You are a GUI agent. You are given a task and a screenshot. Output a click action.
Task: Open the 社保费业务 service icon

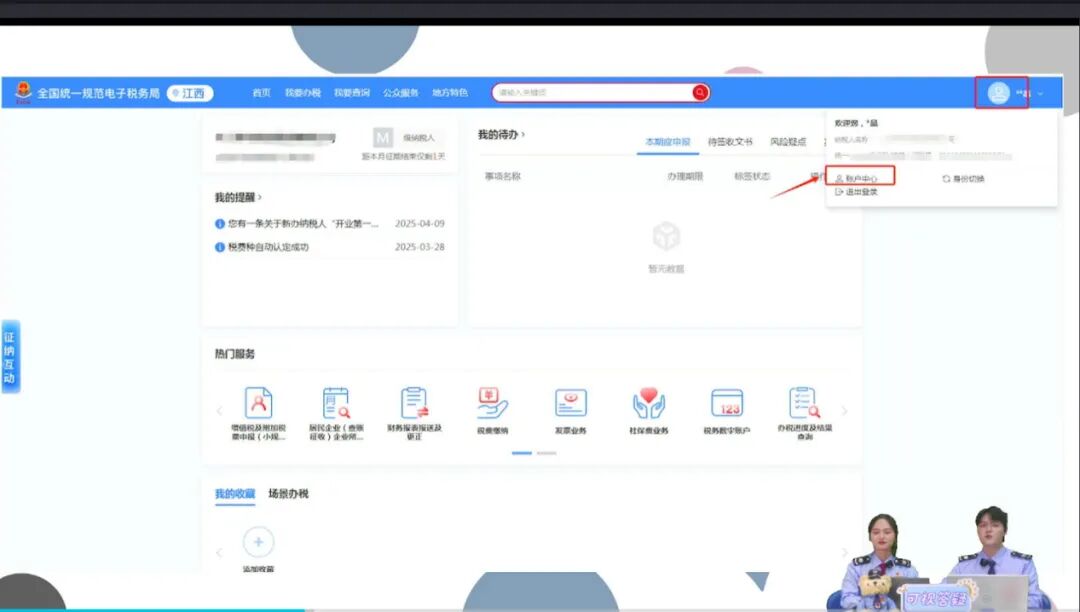pos(648,403)
